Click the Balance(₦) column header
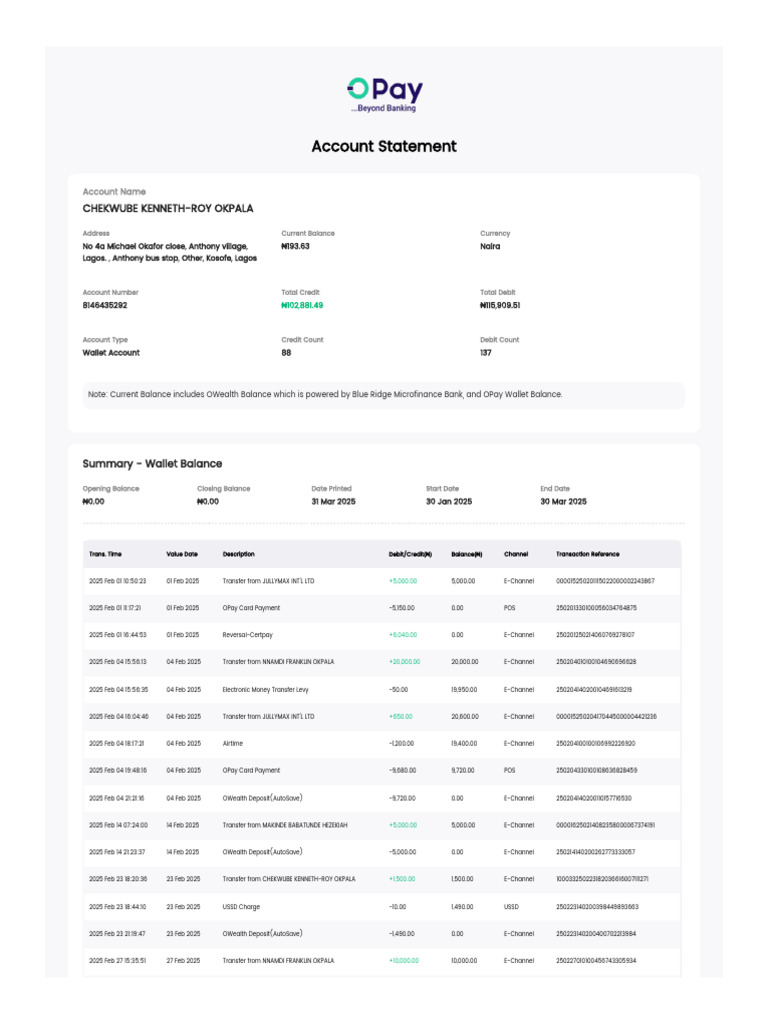Screen dimensions: 768x1024 point(466,554)
